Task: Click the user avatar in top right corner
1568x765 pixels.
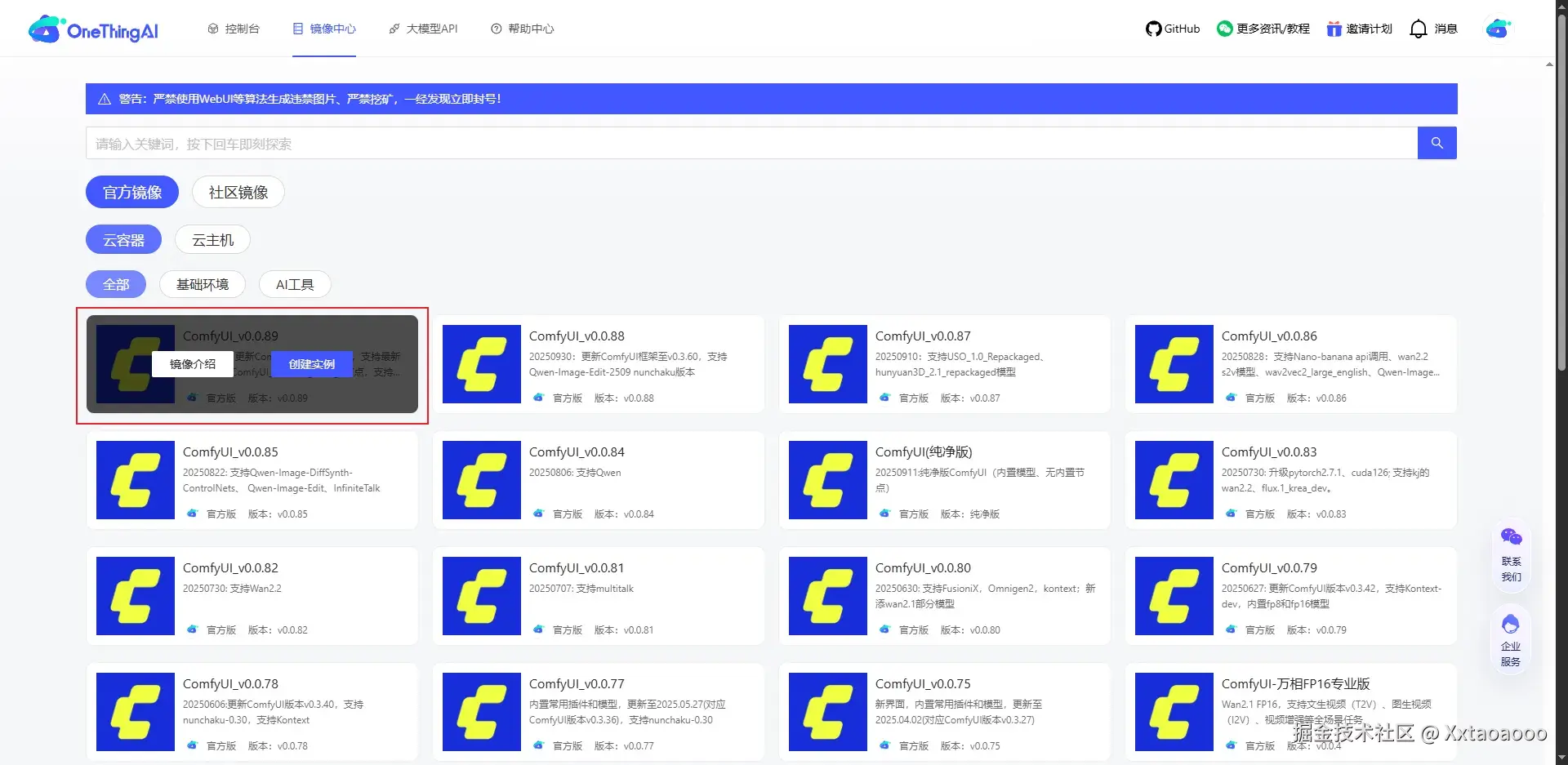Action: [1499, 28]
